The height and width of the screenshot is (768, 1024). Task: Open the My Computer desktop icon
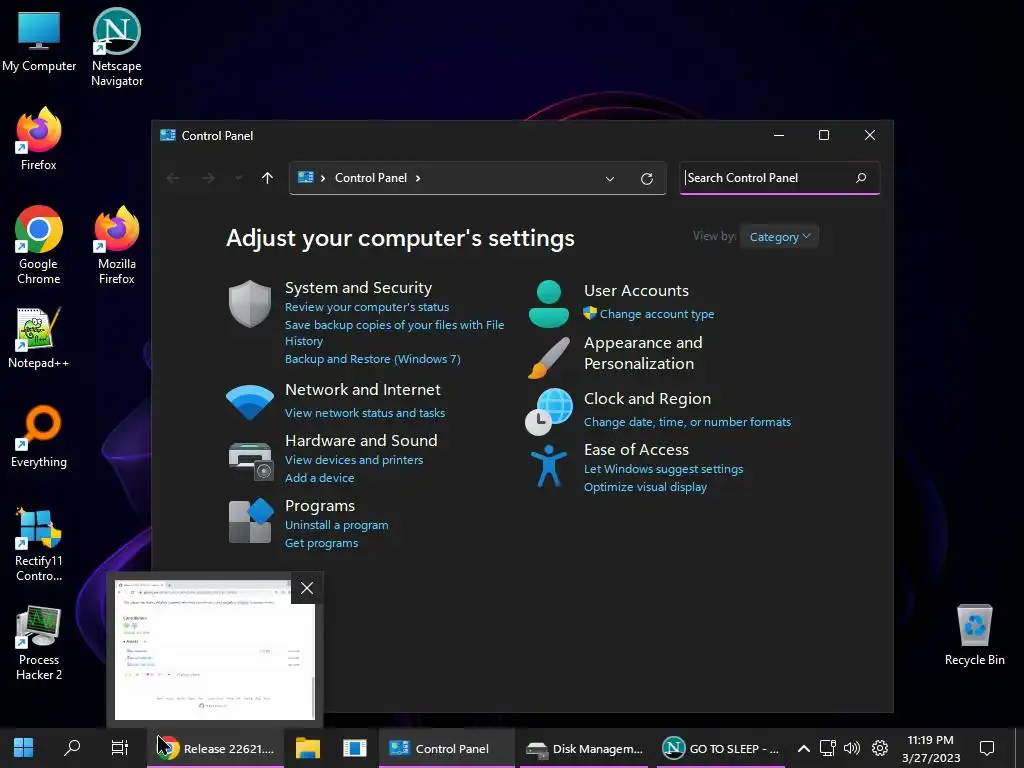(39, 41)
